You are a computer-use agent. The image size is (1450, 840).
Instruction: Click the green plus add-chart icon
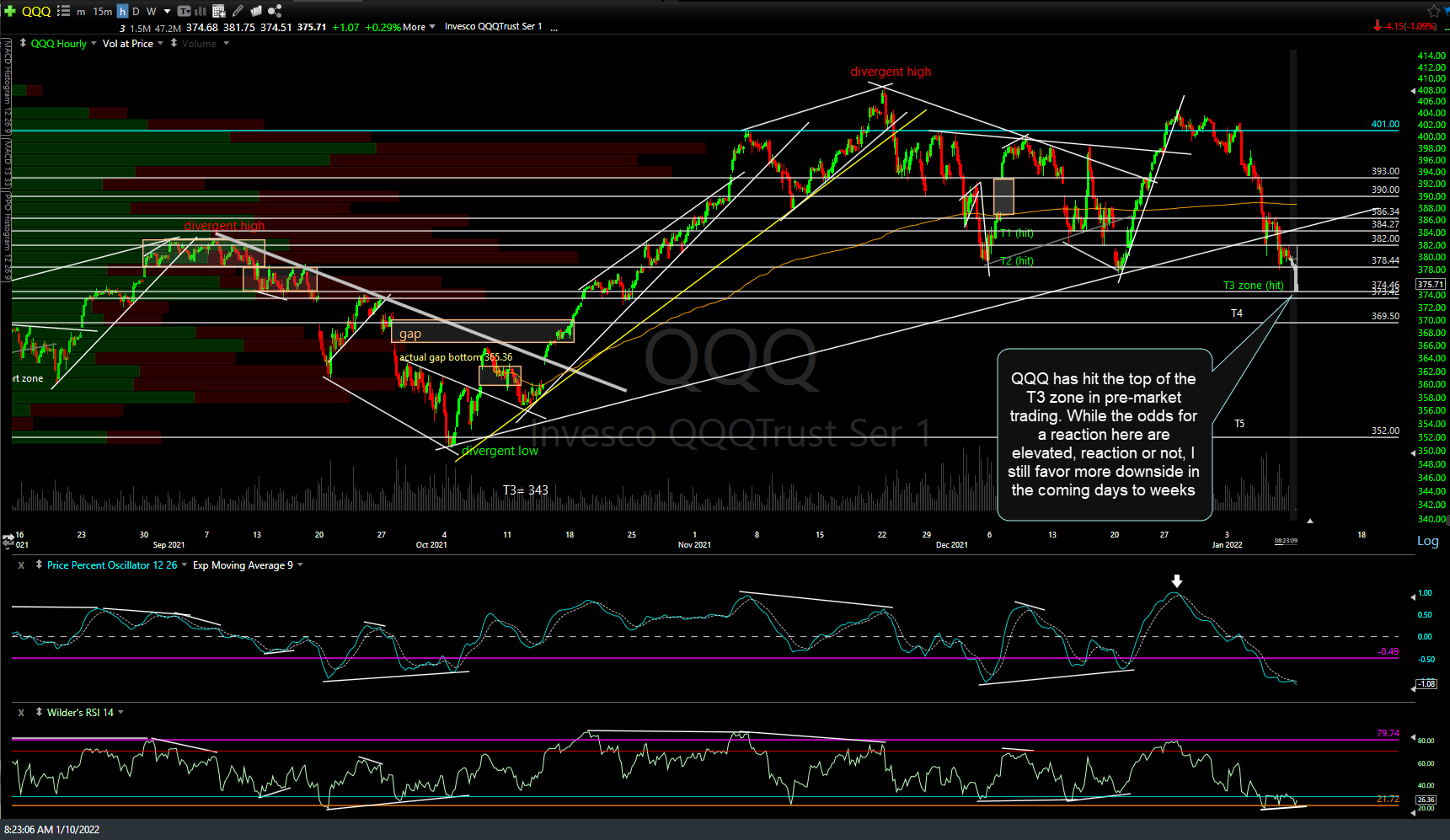(10, 11)
